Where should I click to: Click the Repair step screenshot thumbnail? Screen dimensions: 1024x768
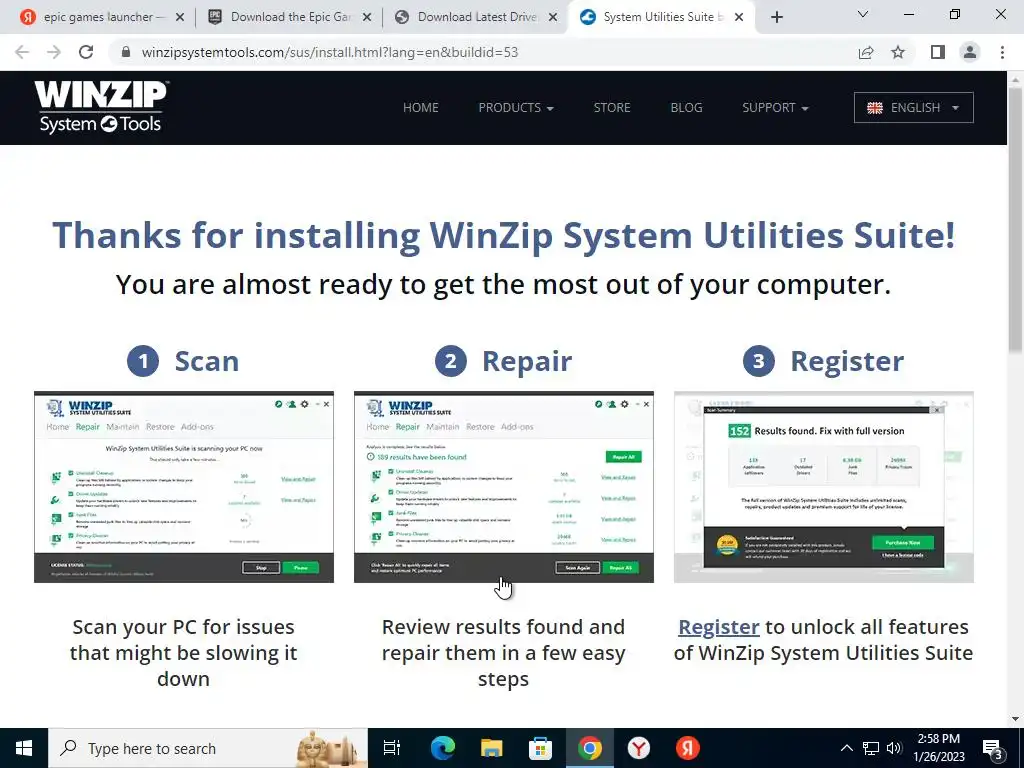click(x=504, y=487)
